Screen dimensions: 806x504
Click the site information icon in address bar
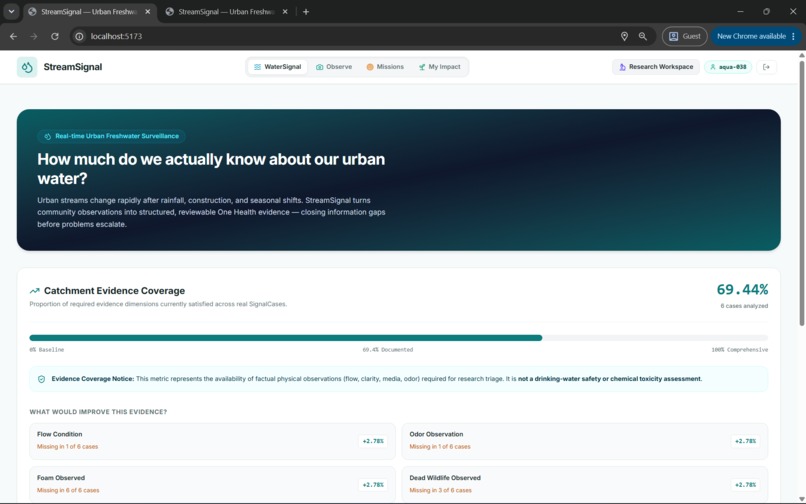tap(79, 36)
